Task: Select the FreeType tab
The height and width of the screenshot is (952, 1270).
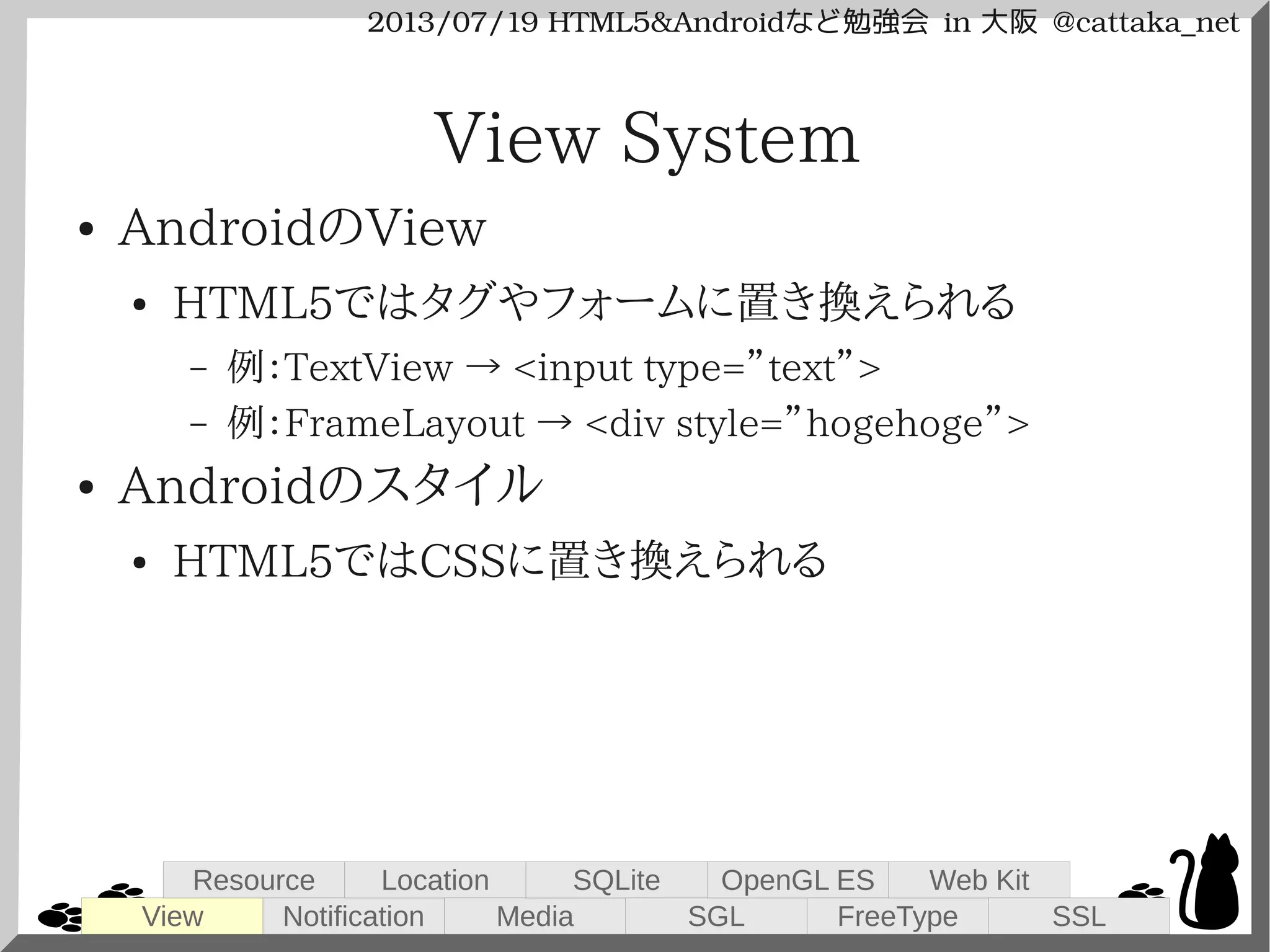Action: [898, 916]
